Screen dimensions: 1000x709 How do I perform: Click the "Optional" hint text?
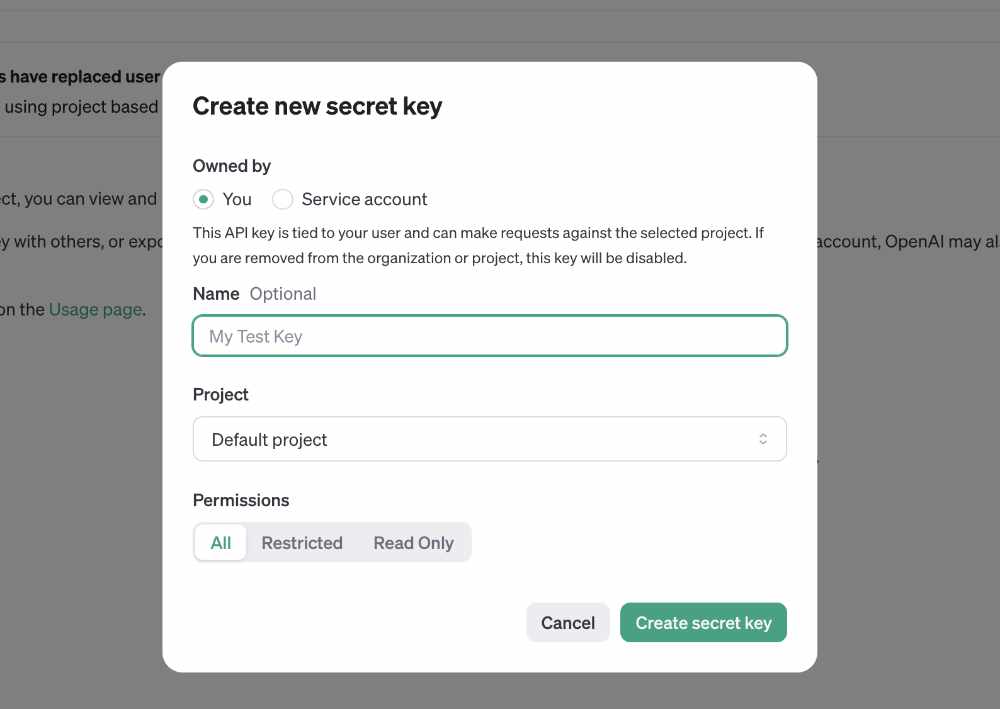[283, 294]
